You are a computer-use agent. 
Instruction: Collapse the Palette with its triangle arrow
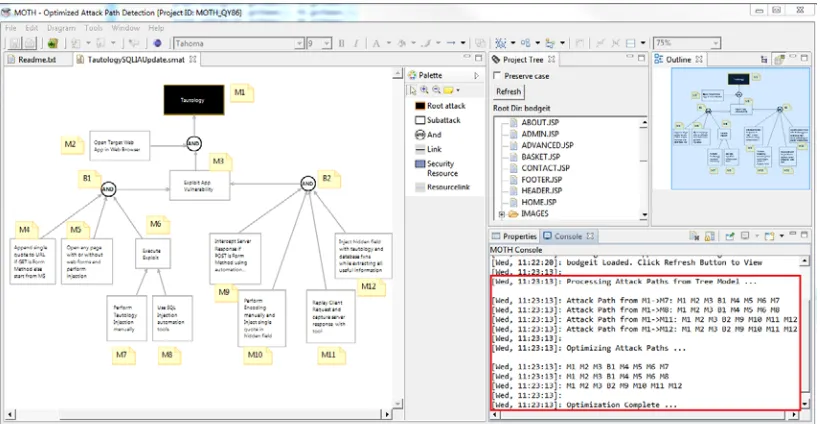[x=476, y=76]
